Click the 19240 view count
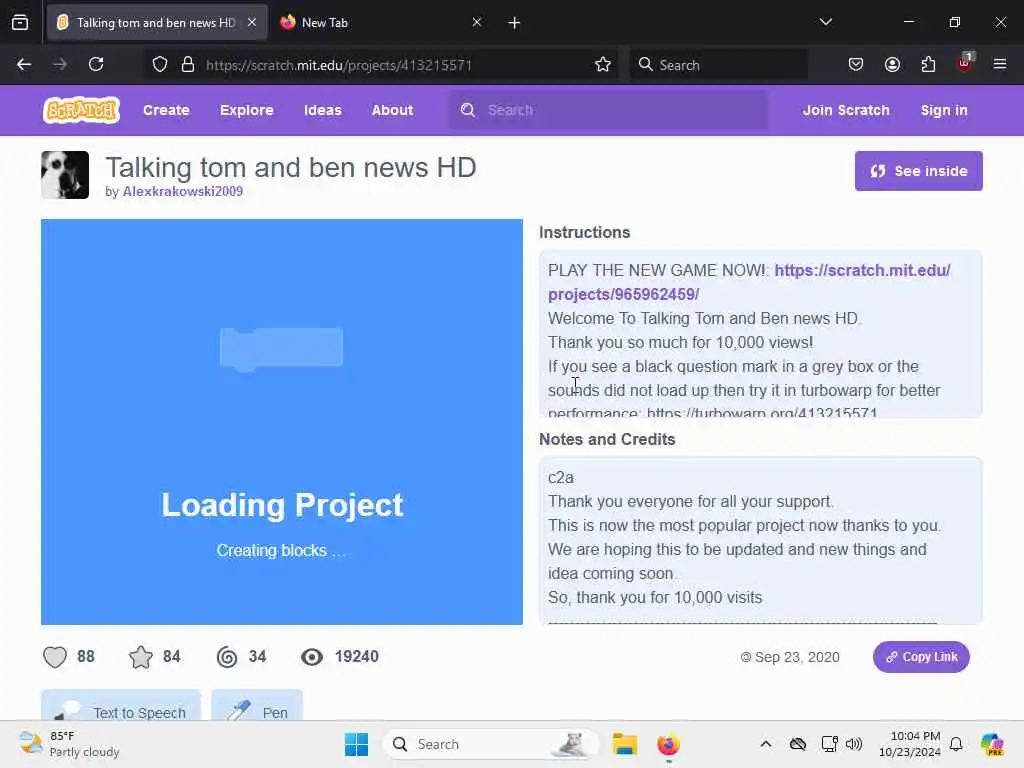Screen dimensions: 1024x768 [357, 656]
